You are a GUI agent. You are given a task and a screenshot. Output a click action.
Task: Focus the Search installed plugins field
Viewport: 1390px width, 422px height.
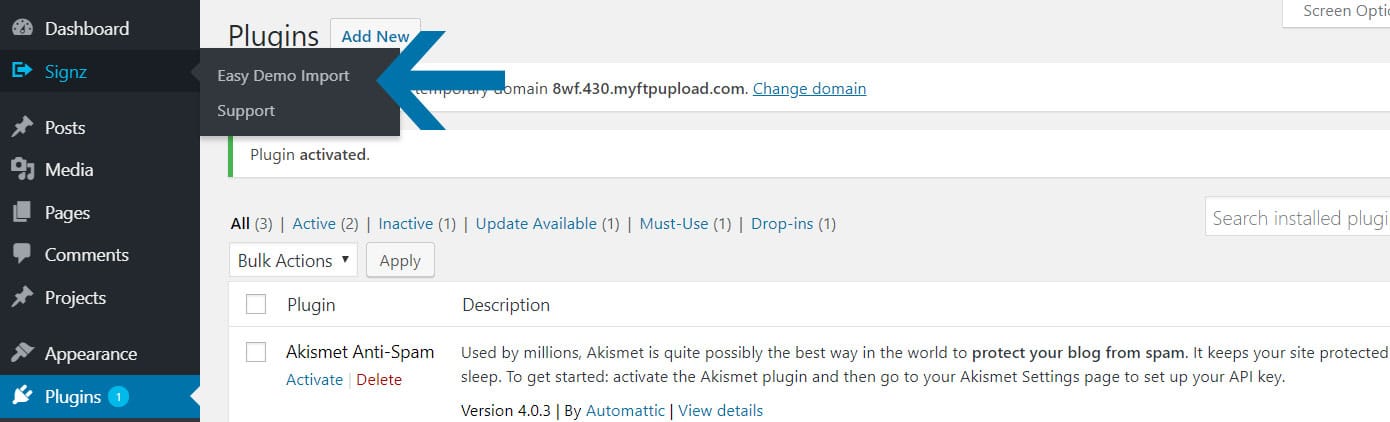(1298, 218)
